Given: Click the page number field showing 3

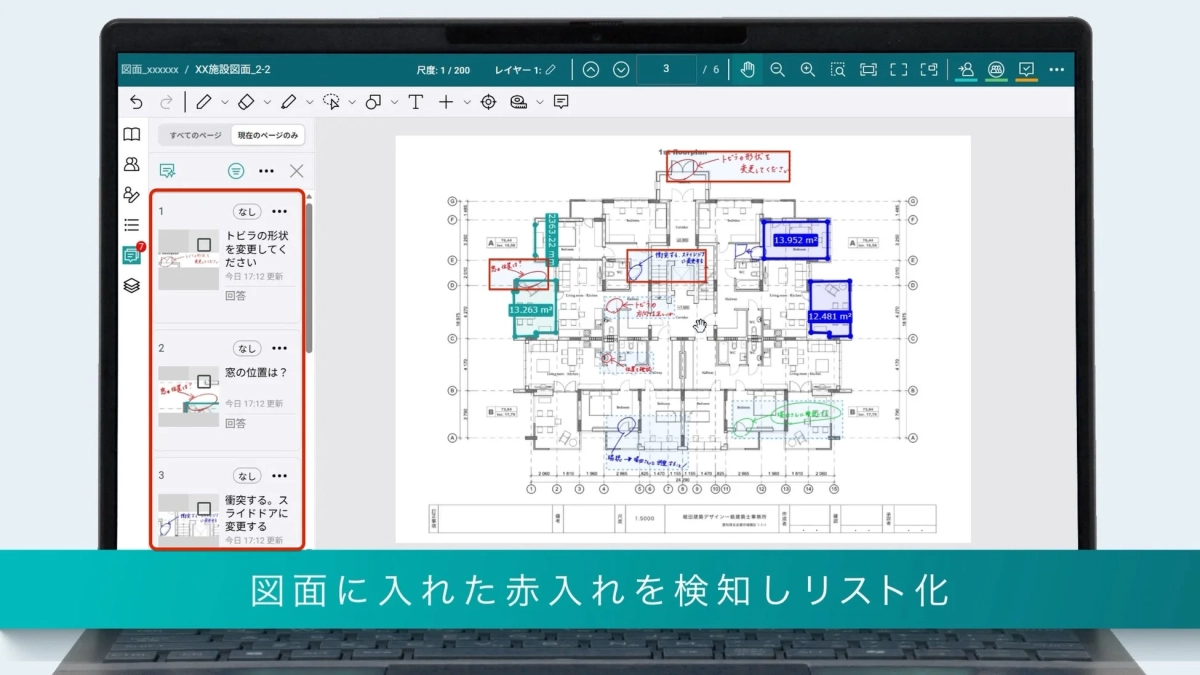Looking at the screenshot, I should click(666, 69).
